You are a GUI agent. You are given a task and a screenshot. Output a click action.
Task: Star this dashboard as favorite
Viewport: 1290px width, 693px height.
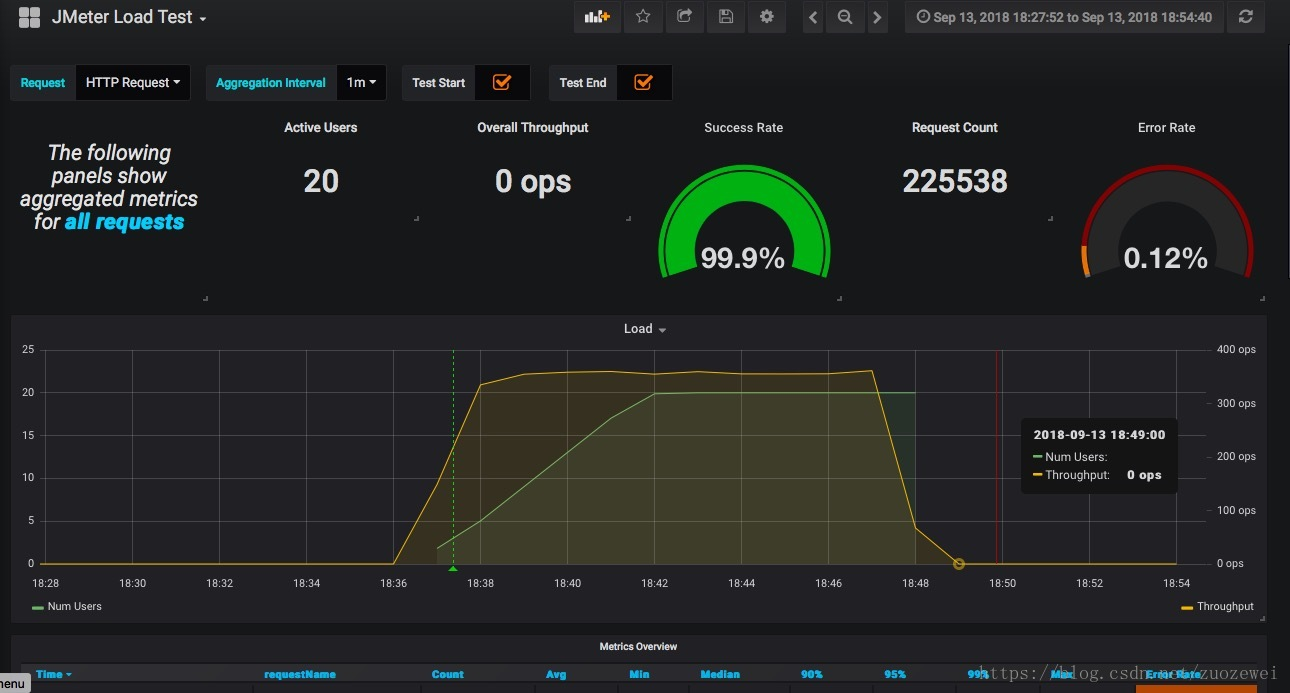point(643,17)
